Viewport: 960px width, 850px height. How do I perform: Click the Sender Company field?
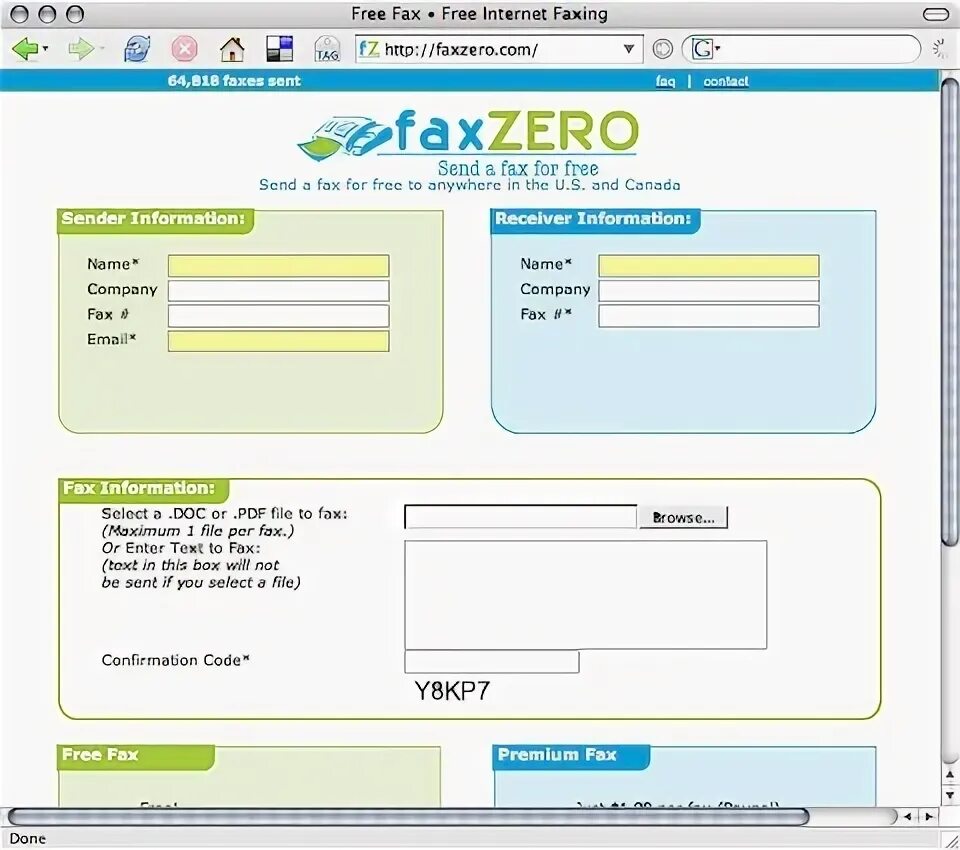click(279, 291)
